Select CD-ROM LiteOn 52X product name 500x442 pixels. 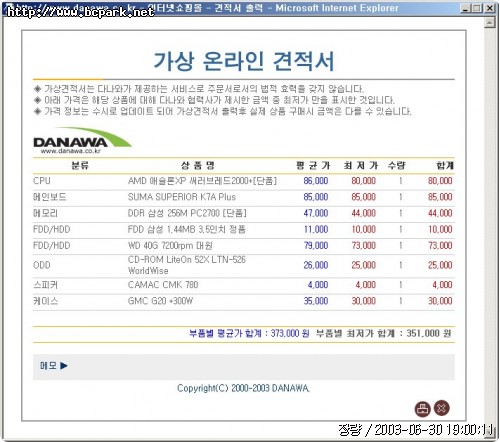pos(187,265)
